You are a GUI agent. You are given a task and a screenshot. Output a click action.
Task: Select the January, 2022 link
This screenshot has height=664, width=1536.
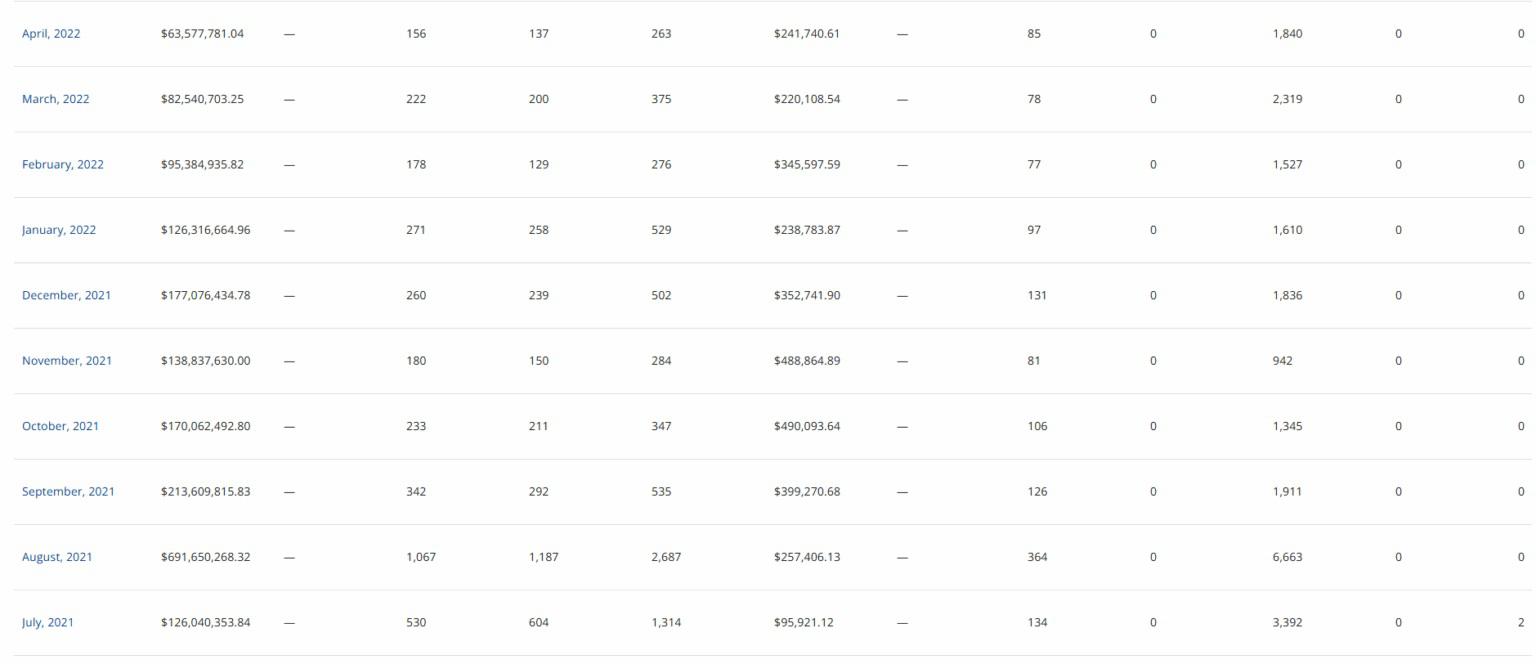tap(59, 230)
